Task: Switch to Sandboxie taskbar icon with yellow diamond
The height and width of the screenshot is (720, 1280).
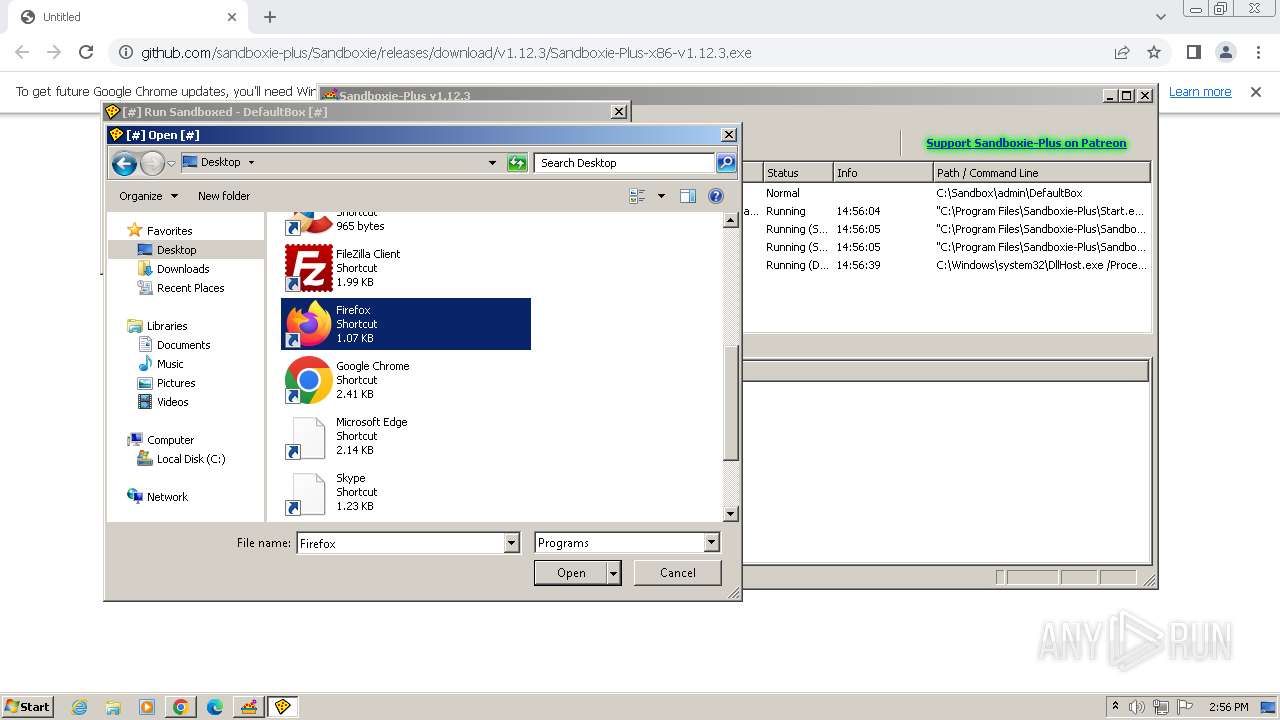Action: click(283, 707)
